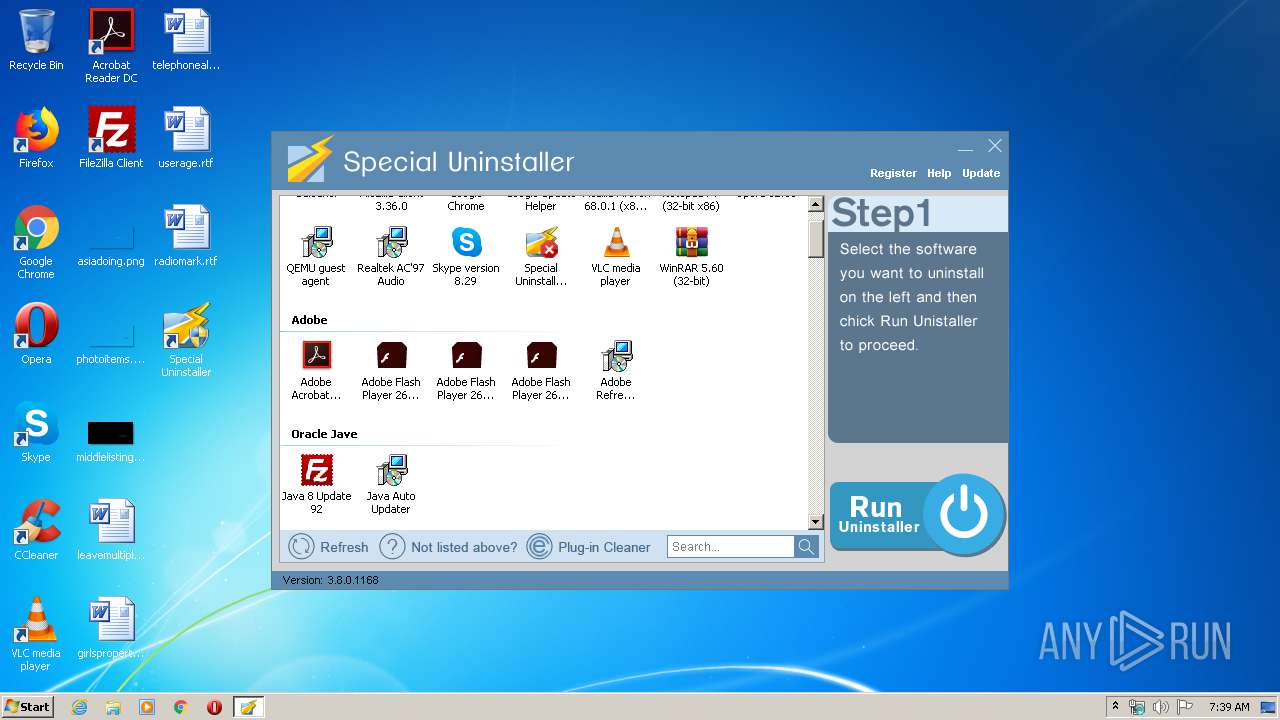Open Acrobat Reader DC desktop shortcut

111,46
